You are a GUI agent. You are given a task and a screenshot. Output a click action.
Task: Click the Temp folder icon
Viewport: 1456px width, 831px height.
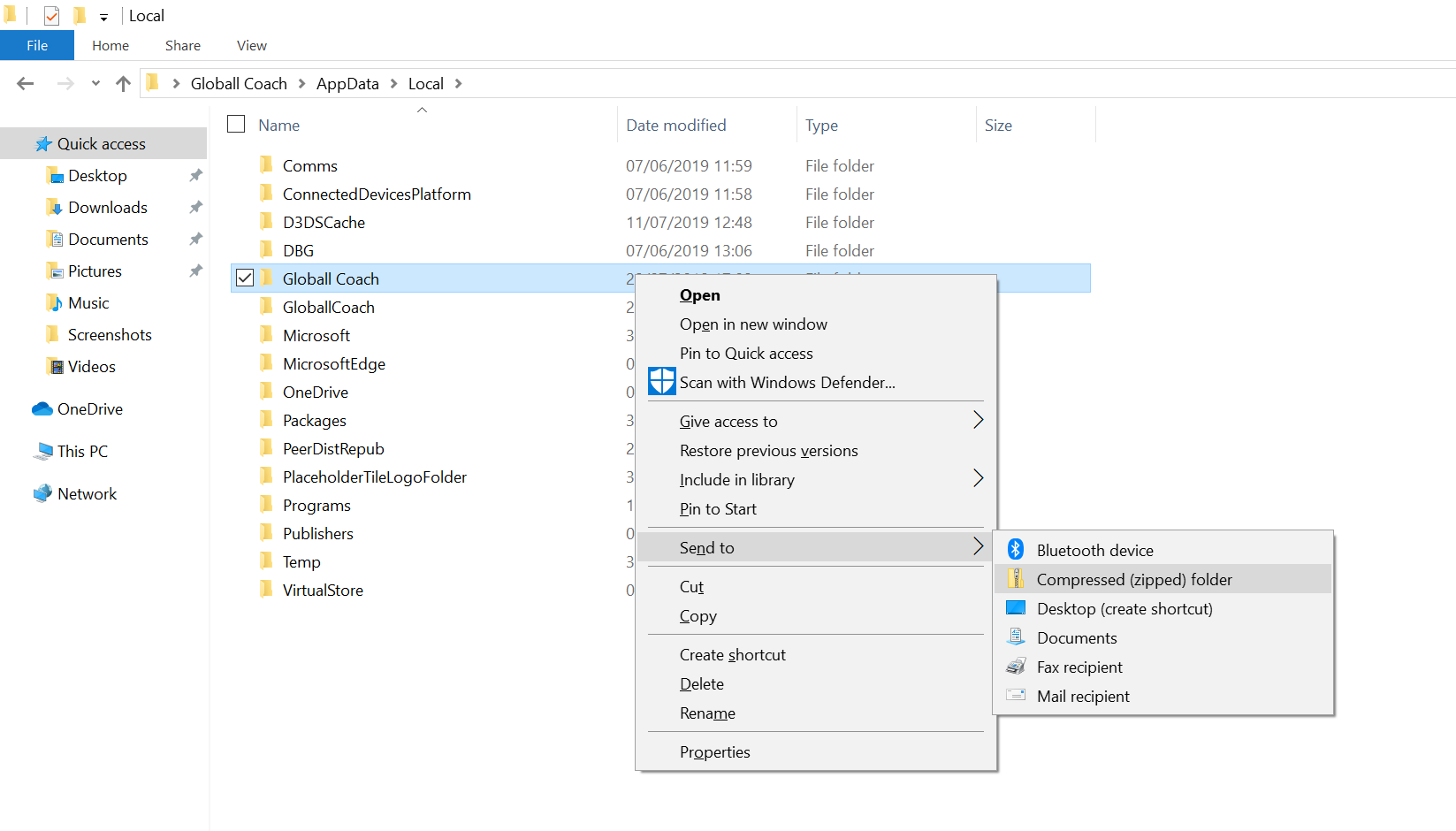[x=266, y=561]
